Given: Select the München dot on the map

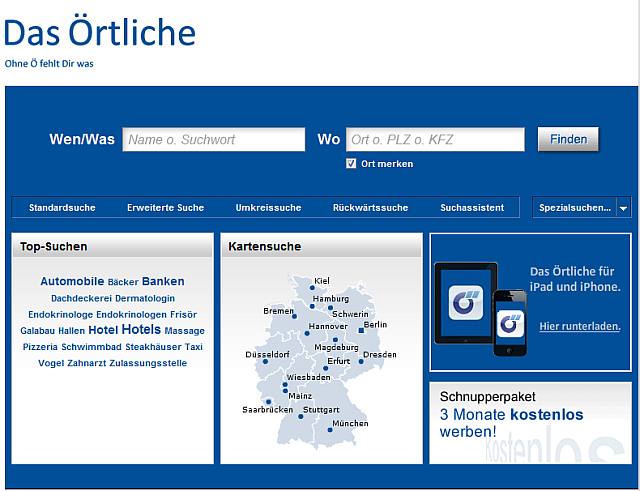Looking at the screenshot, I should [x=330, y=430].
